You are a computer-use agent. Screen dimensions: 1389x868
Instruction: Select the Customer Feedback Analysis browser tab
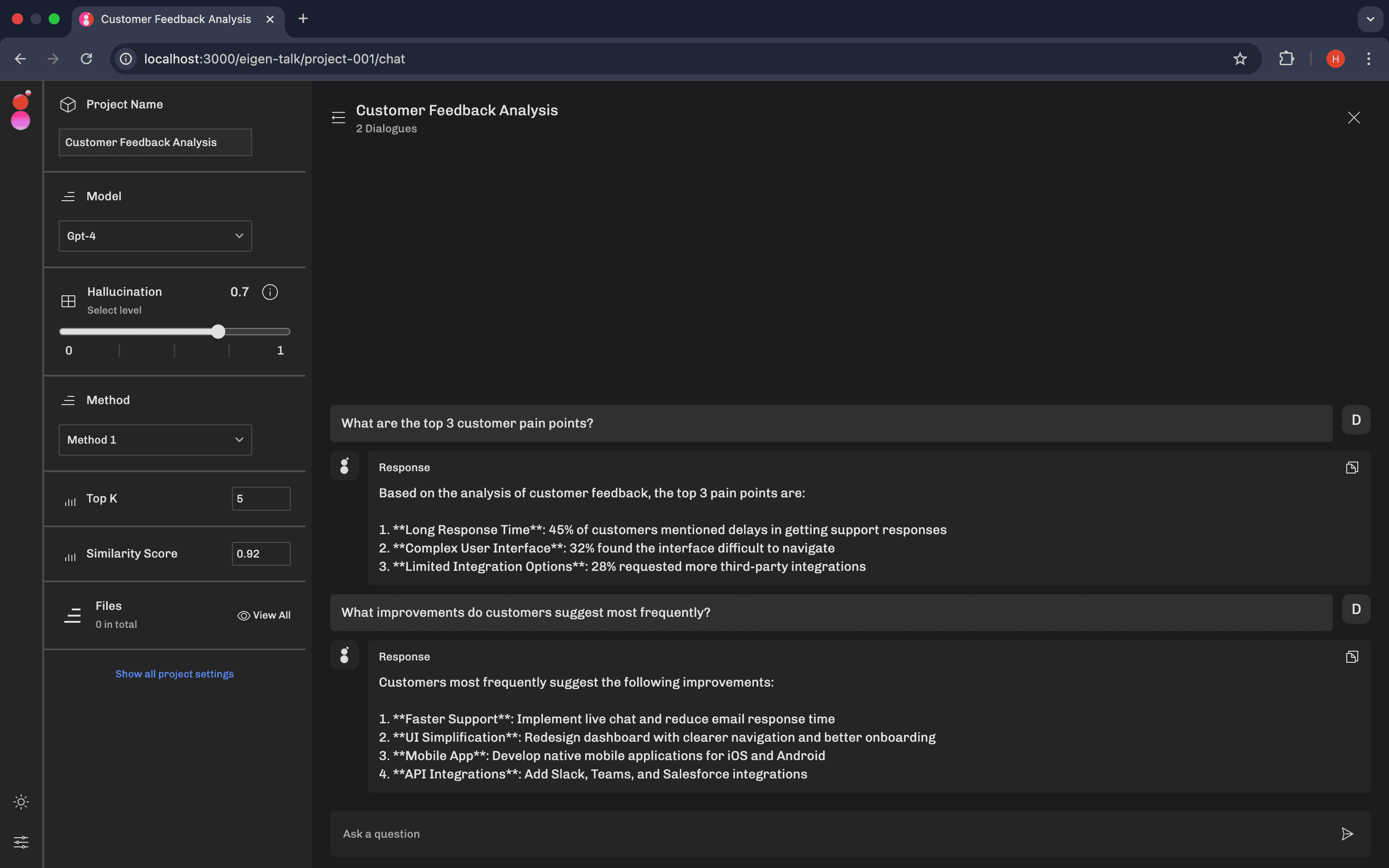[x=178, y=19]
